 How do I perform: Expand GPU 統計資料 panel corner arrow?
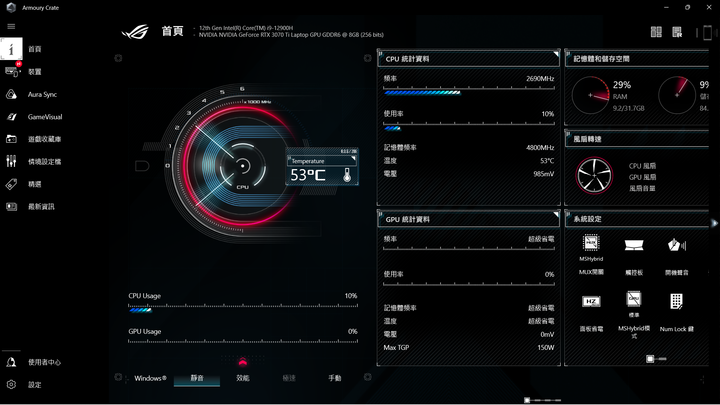point(556,214)
